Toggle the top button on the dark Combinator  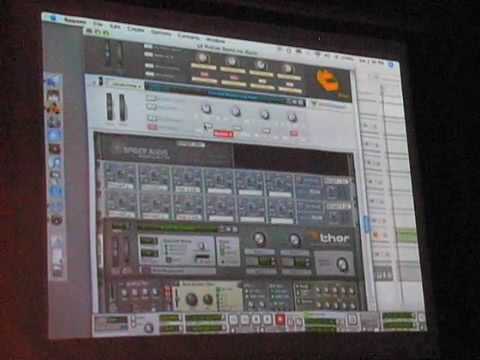149,47
